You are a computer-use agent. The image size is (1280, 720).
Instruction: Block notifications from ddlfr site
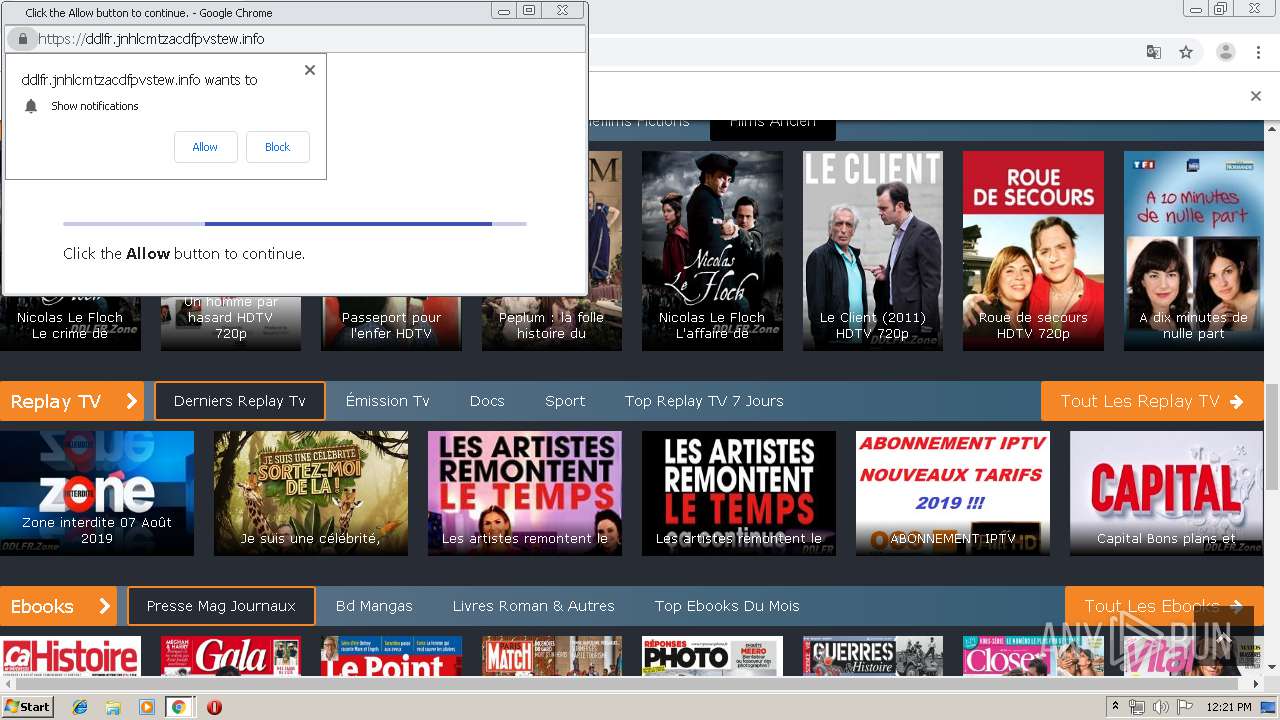tap(277, 147)
